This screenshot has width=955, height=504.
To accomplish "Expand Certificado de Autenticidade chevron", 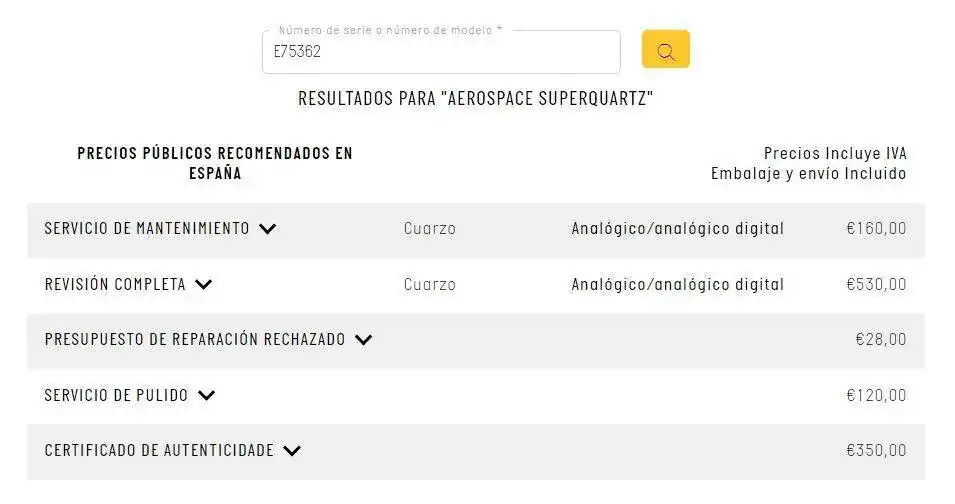I will click(292, 451).
